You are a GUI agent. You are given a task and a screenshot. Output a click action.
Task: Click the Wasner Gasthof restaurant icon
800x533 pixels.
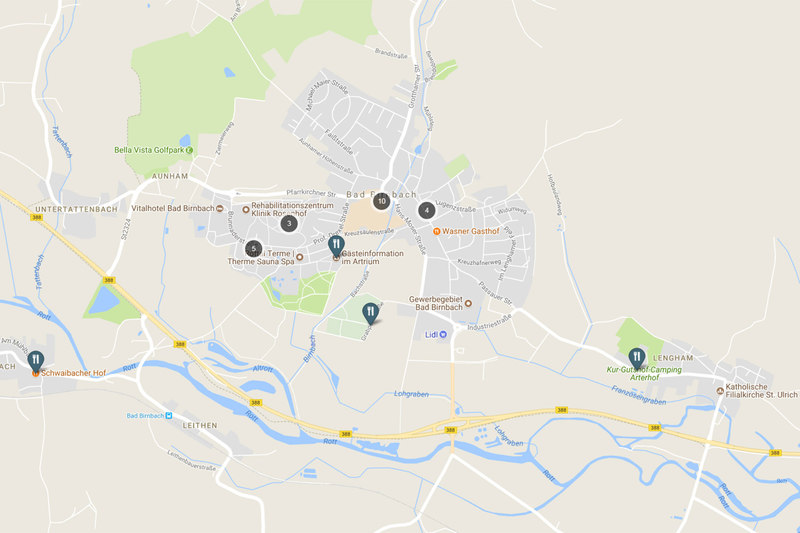coord(436,231)
